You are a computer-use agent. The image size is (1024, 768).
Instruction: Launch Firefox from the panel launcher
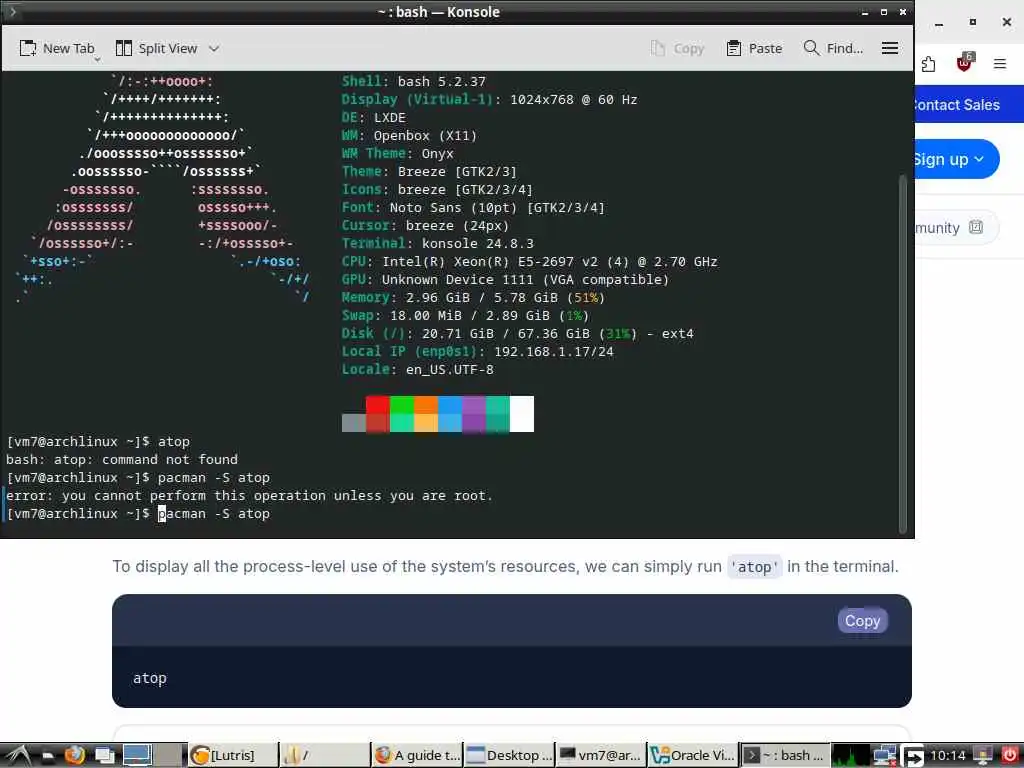point(74,756)
